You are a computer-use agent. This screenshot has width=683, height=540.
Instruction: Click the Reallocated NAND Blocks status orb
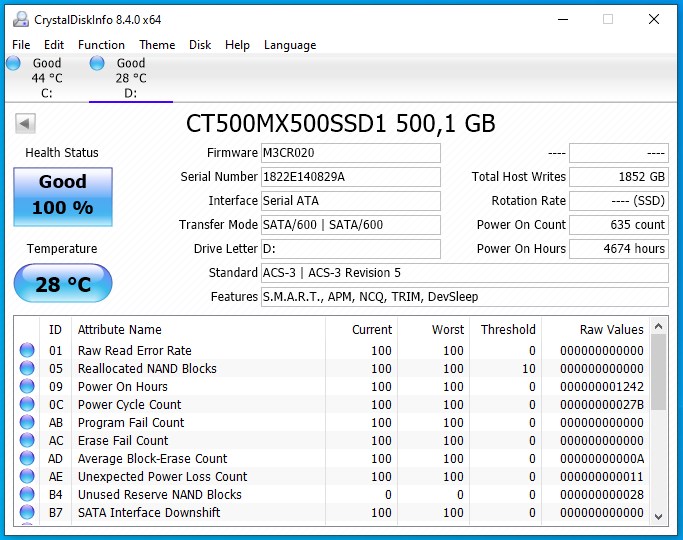click(x=27, y=369)
